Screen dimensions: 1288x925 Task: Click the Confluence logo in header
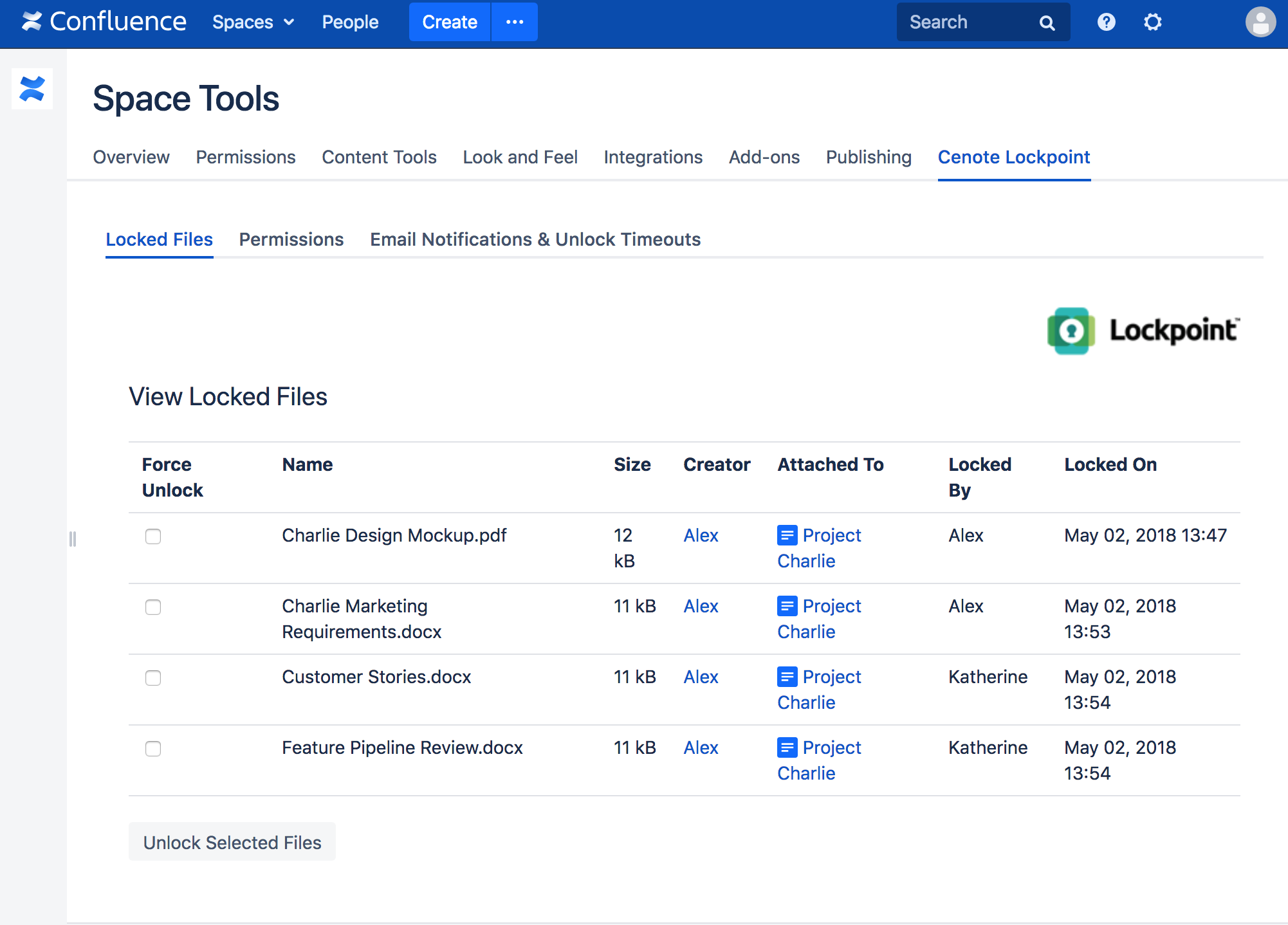104,22
